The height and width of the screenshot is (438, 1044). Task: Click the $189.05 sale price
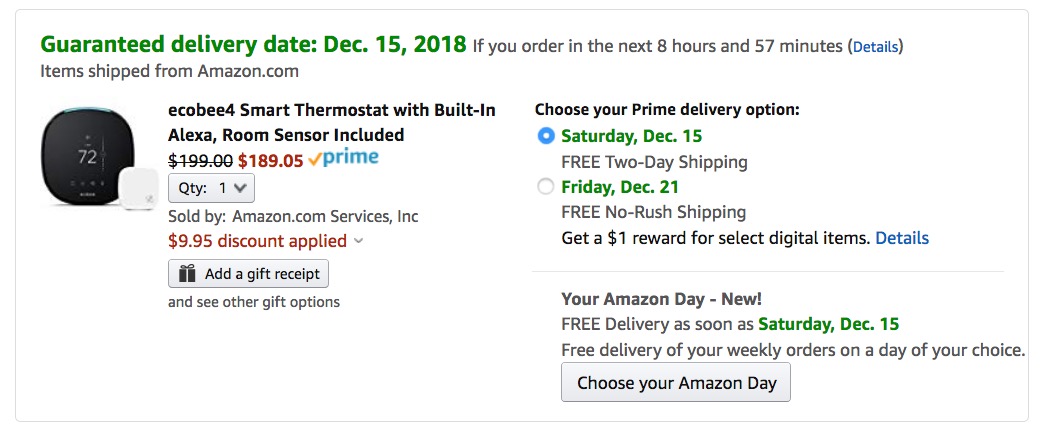[x=270, y=160]
